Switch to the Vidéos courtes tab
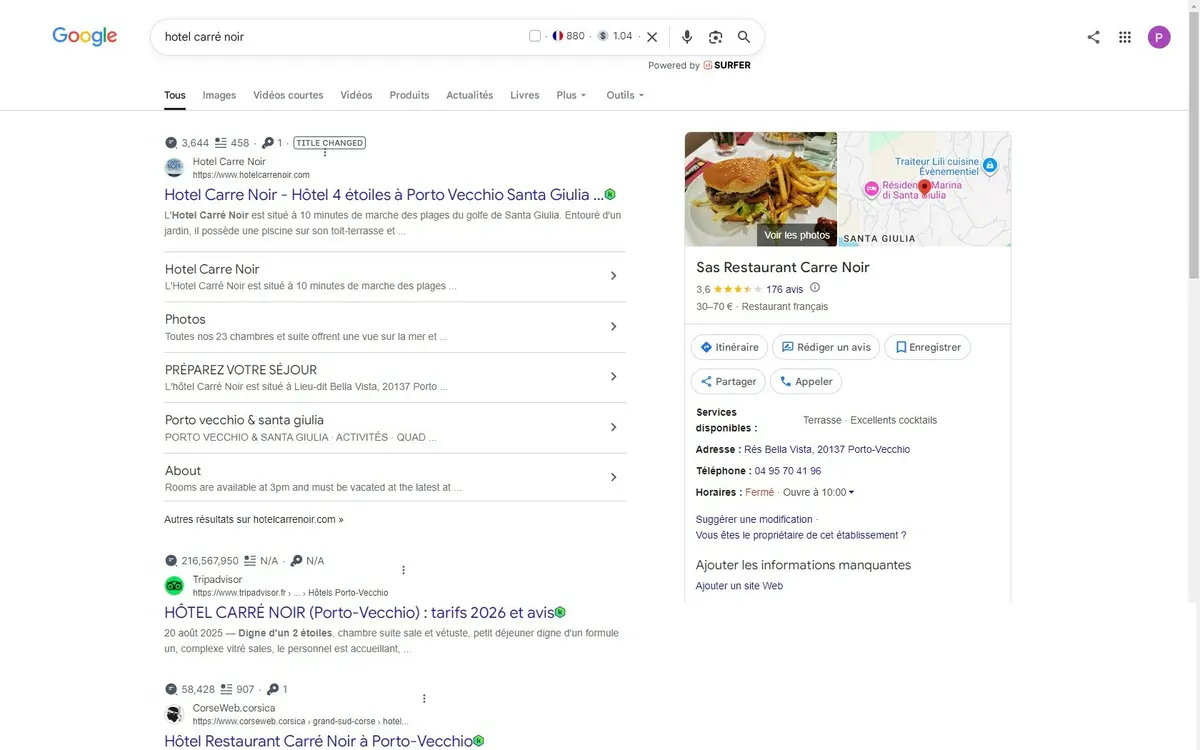This screenshot has width=1200, height=750. click(288, 95)
